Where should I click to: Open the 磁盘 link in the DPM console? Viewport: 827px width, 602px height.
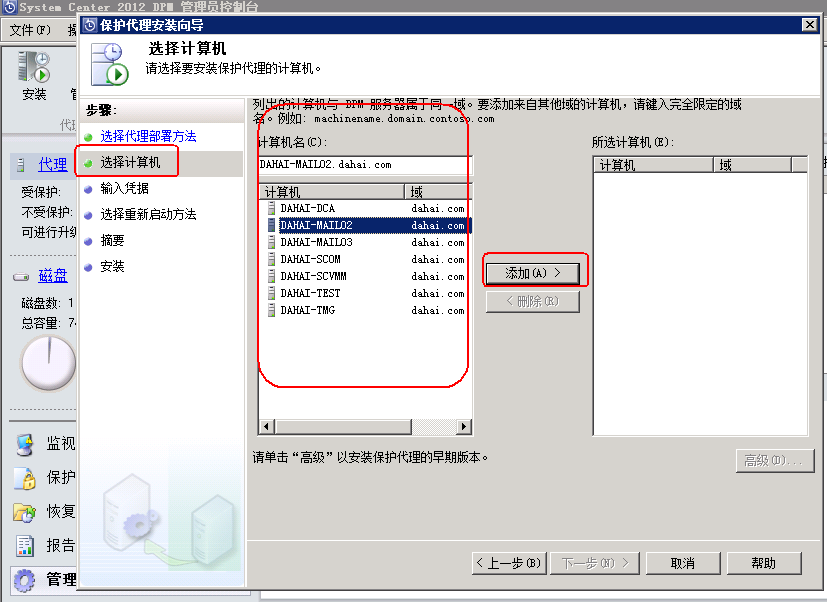click(53, 275)
